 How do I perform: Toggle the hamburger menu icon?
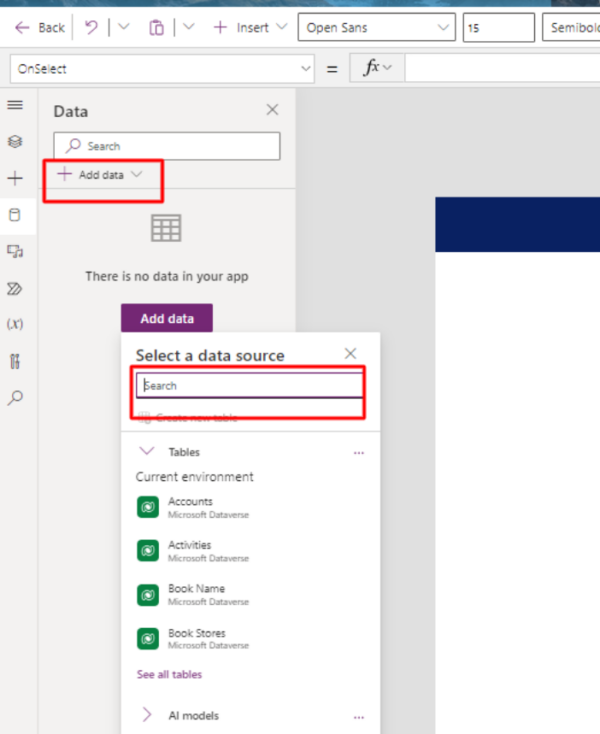[15, 105]
